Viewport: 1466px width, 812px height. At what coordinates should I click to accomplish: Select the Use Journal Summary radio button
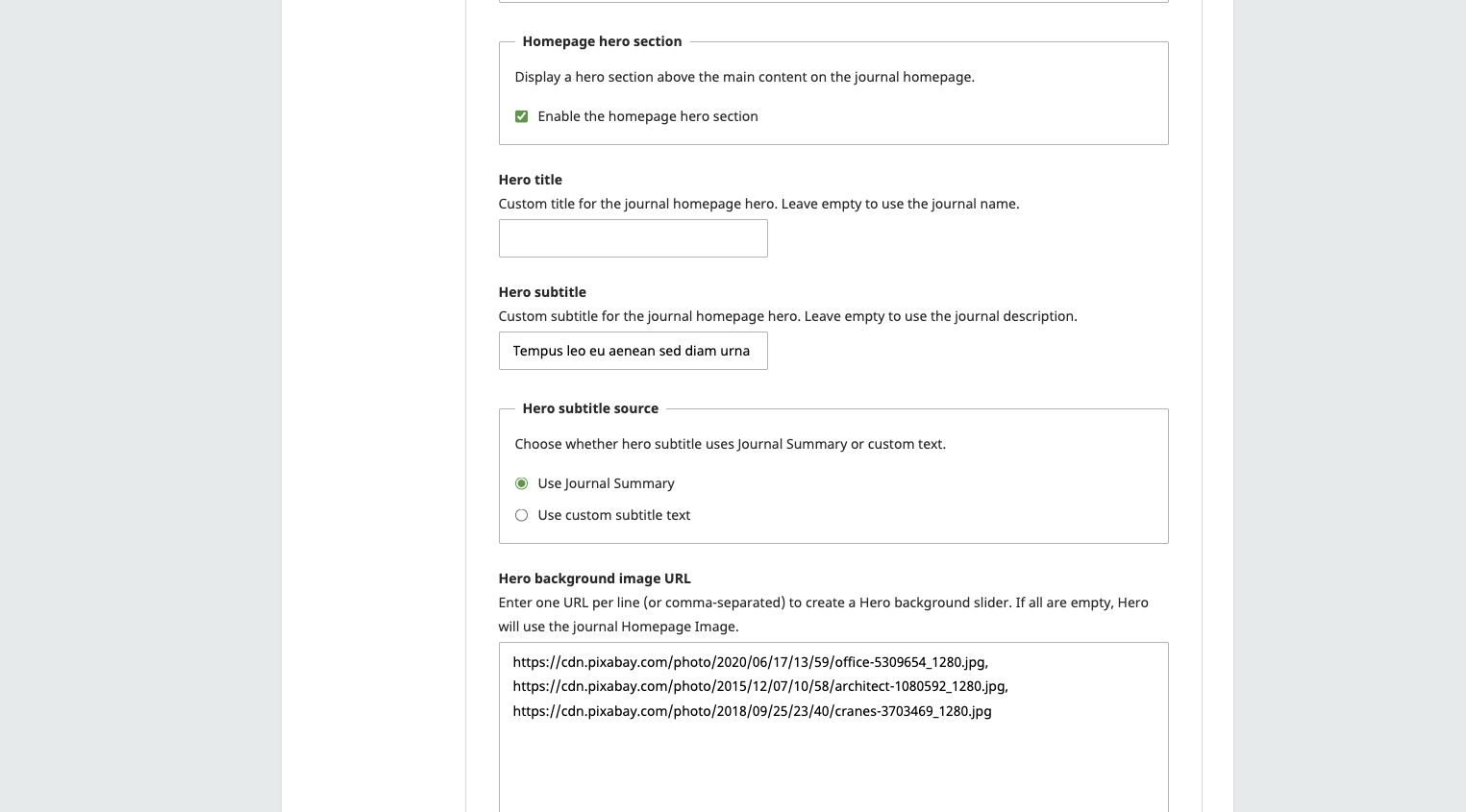point(521,483)
